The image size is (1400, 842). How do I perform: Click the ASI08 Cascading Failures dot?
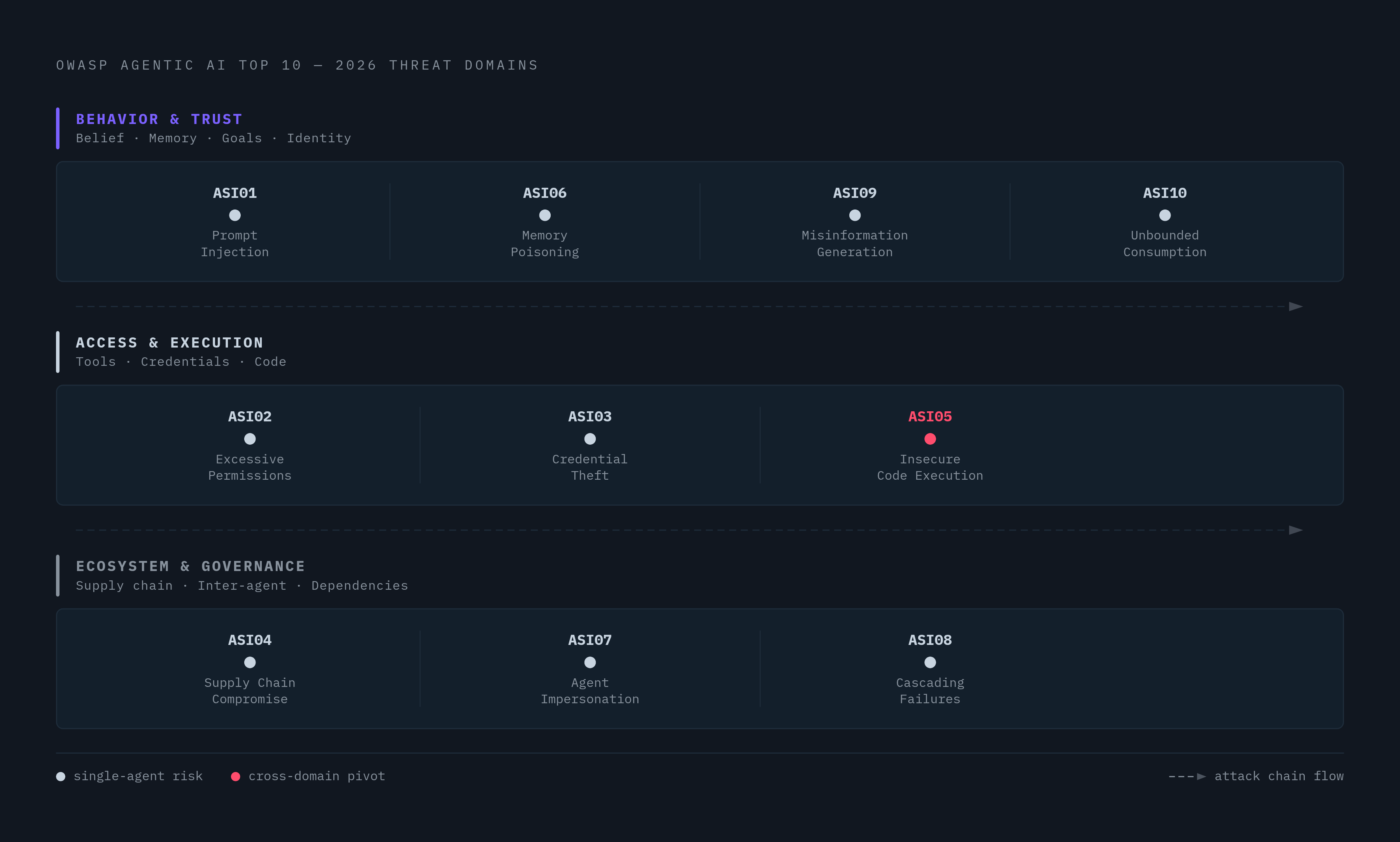929,662
